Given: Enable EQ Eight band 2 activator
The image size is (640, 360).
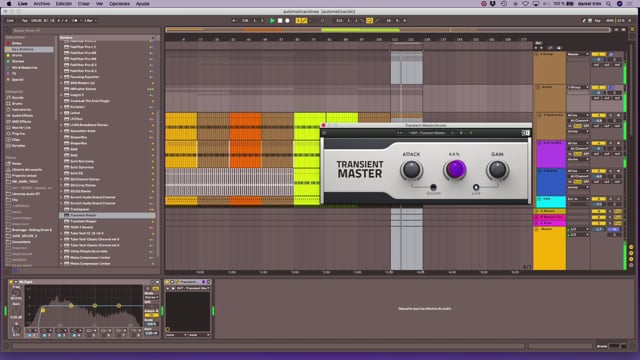Looking at the screenshot, I should click(44, 335).
